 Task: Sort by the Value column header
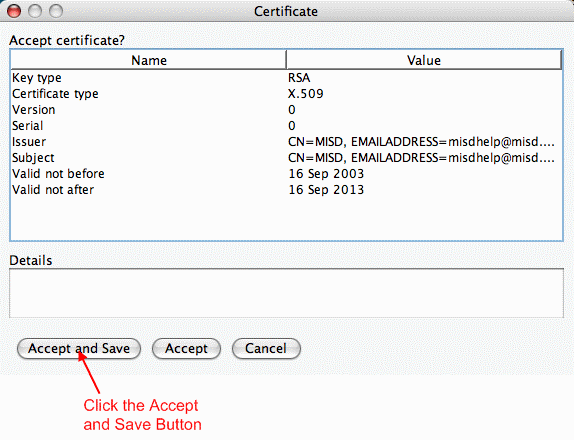coord(424,60)
